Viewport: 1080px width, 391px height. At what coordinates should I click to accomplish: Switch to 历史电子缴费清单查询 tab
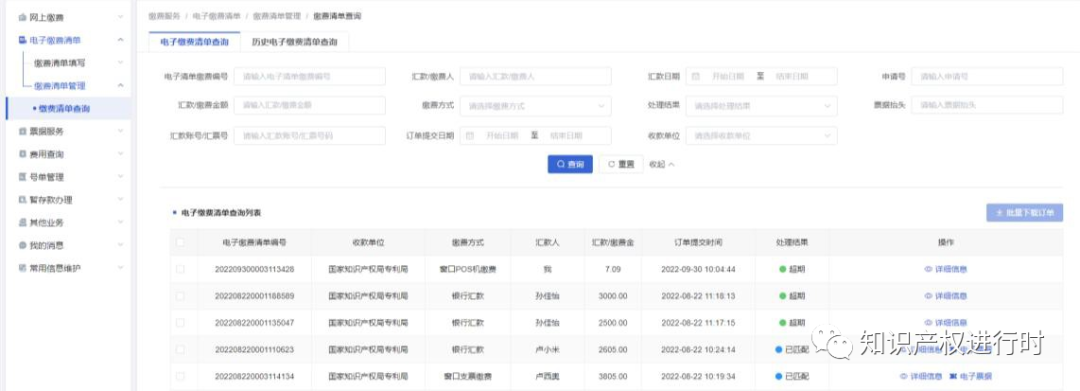[x=294, y=42]
